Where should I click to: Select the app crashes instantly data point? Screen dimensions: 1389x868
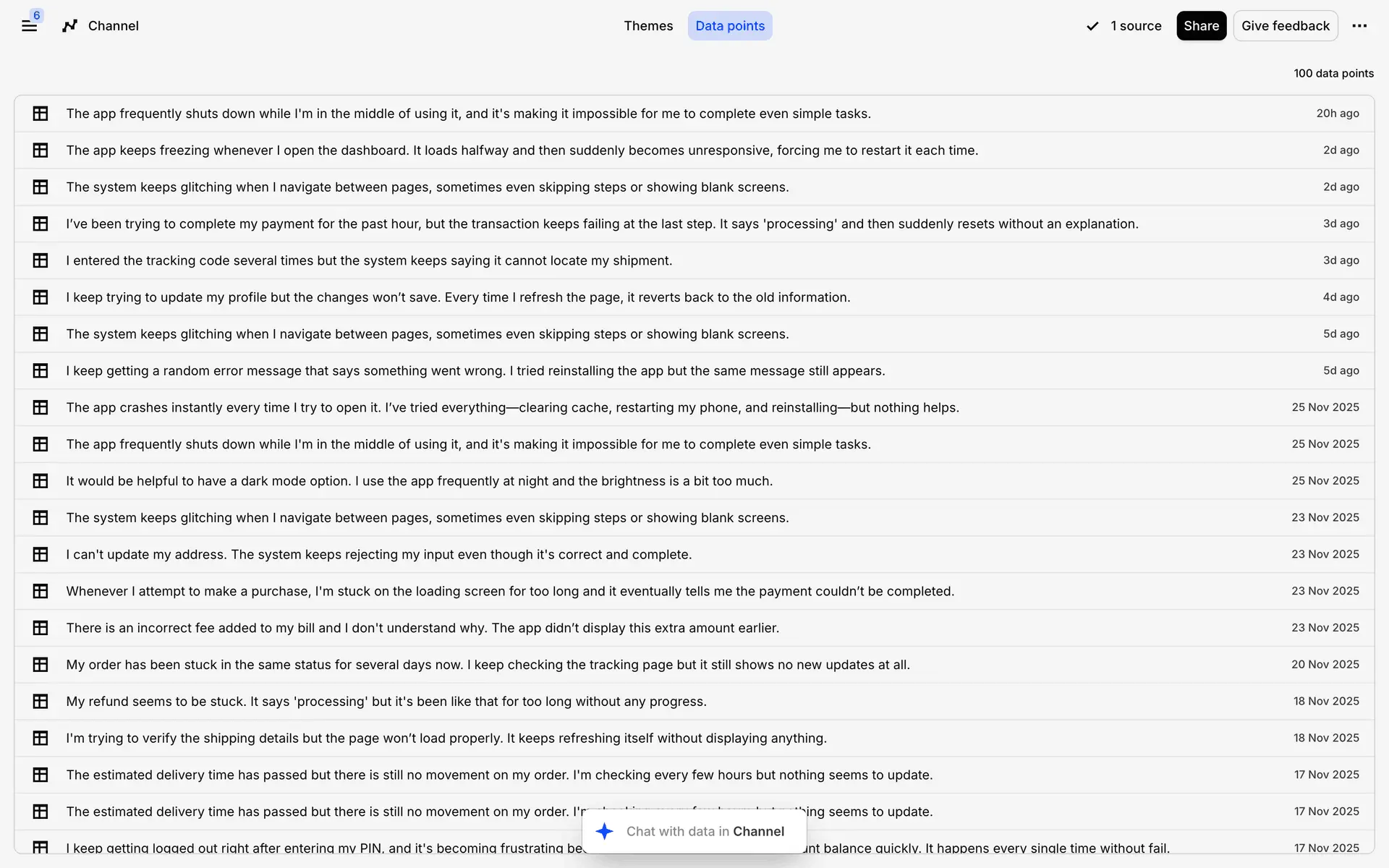(x=512, y=407)
